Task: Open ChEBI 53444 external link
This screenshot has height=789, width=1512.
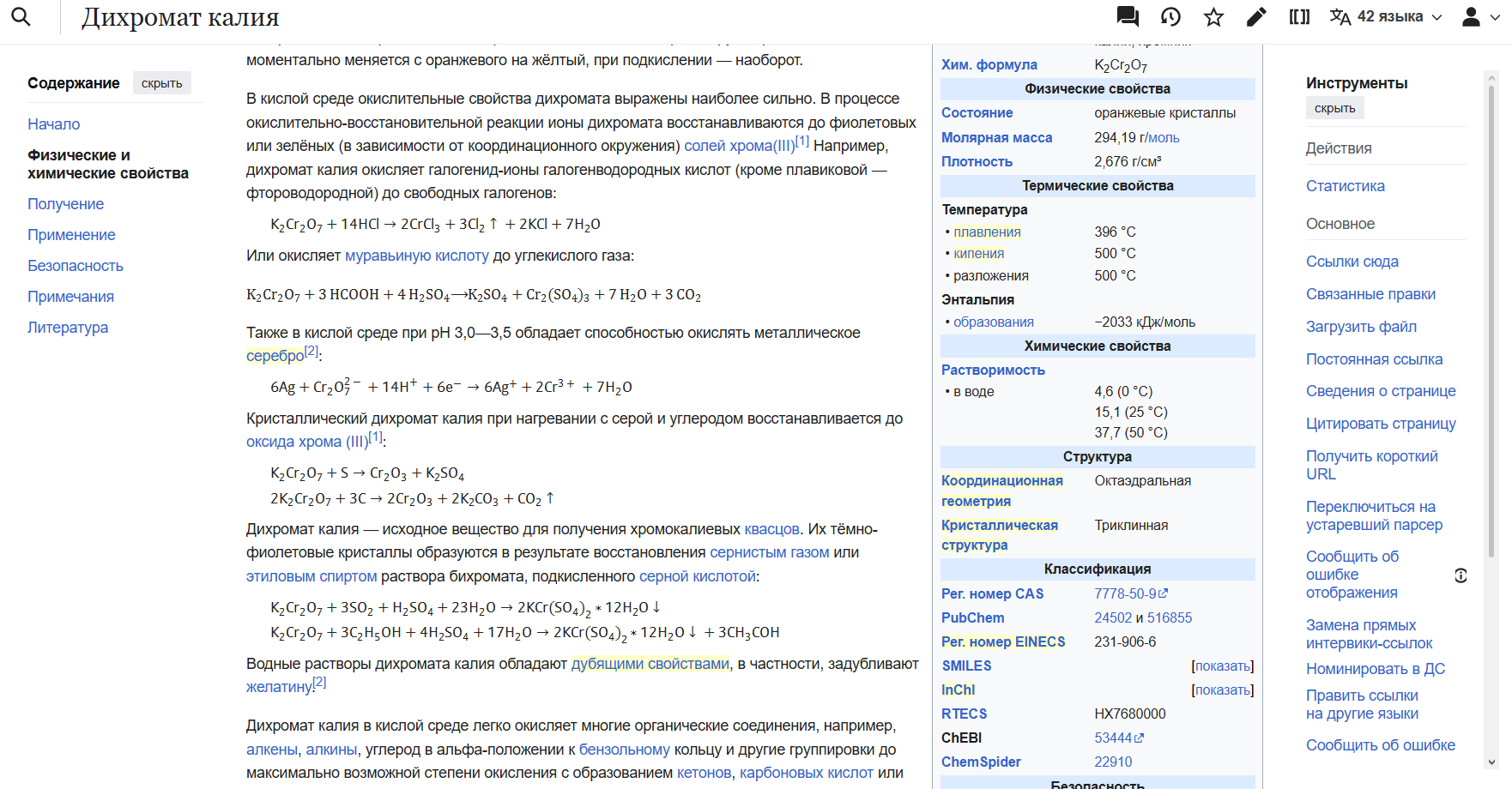Action: tap(1119, 738)
